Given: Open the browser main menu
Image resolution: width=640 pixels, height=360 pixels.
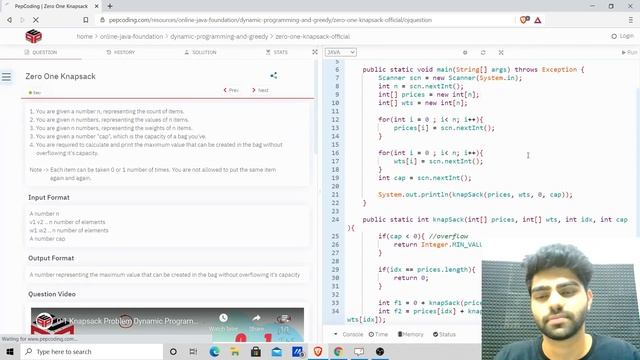Looking at the screenshot, I should pos(631,20).
